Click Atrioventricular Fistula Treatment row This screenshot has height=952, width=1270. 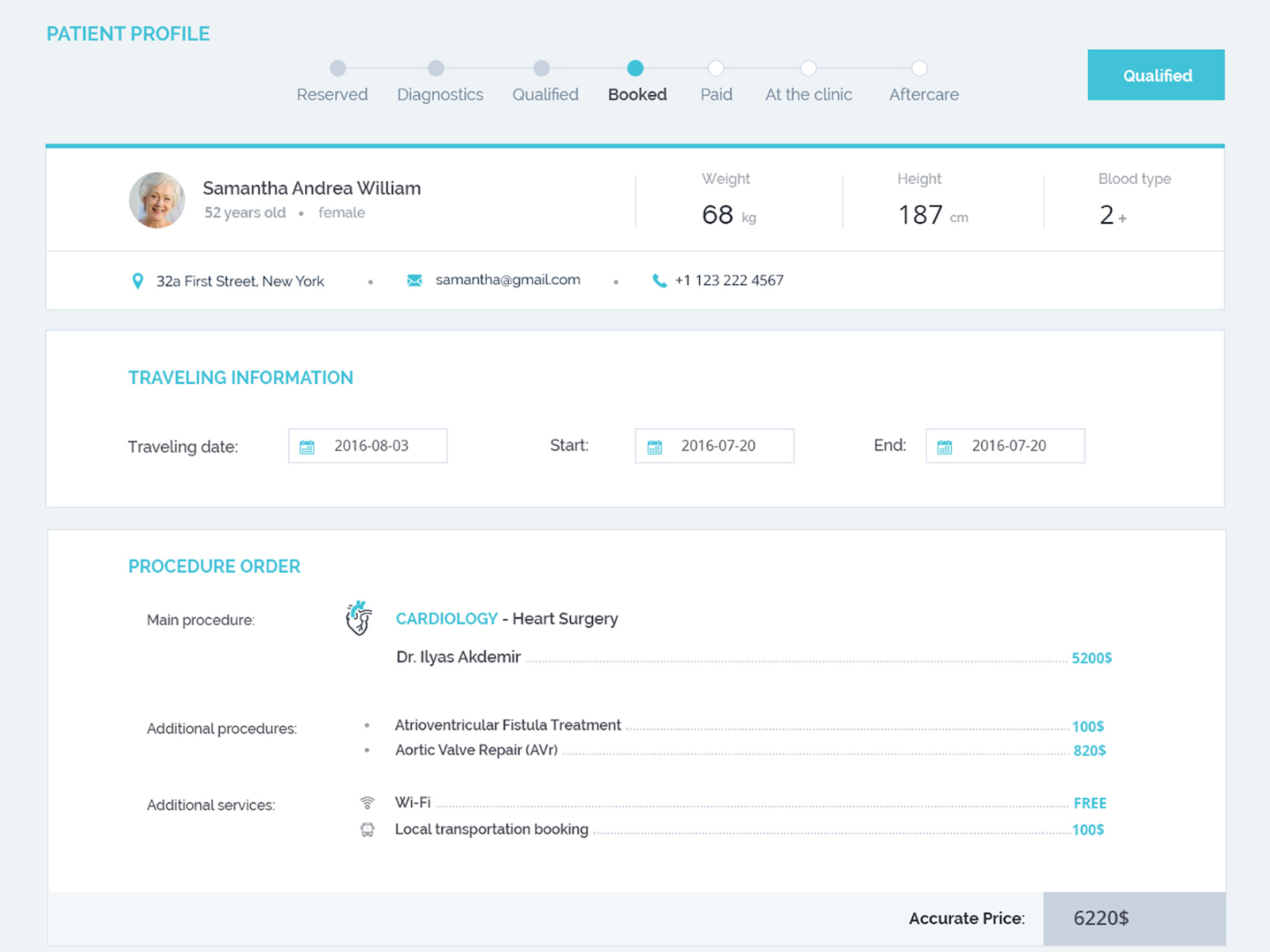click(x=750, y=725)
